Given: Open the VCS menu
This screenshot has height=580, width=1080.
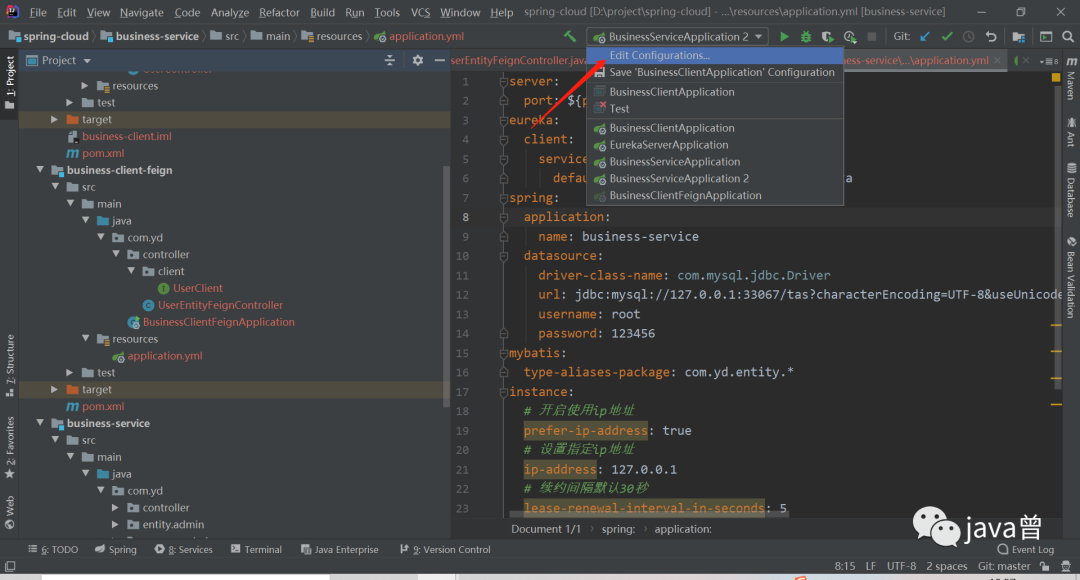Looking at the screenshot, I should pyautogui.click(x=420, y=12).
